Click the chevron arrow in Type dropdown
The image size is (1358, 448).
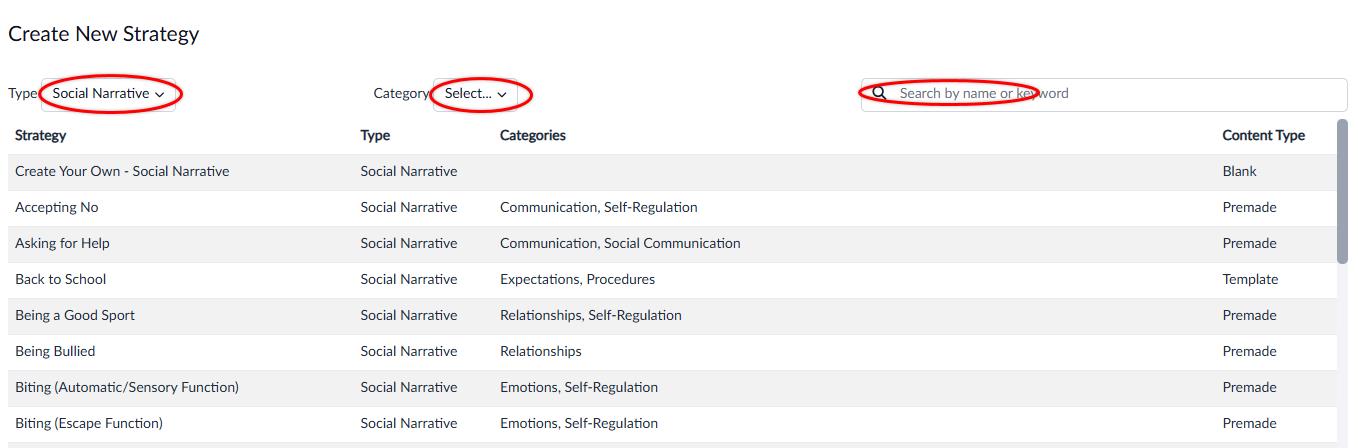coord(160,94)
